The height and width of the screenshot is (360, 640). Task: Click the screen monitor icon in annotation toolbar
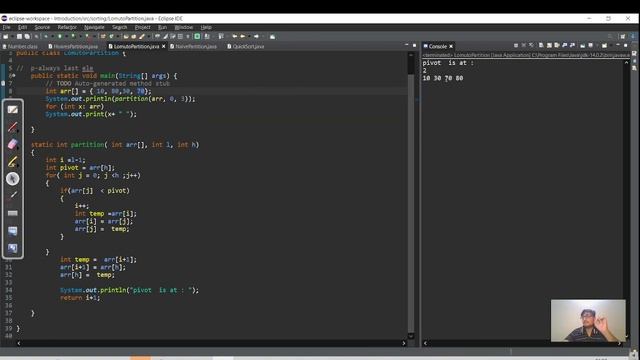tap(13, 231)
